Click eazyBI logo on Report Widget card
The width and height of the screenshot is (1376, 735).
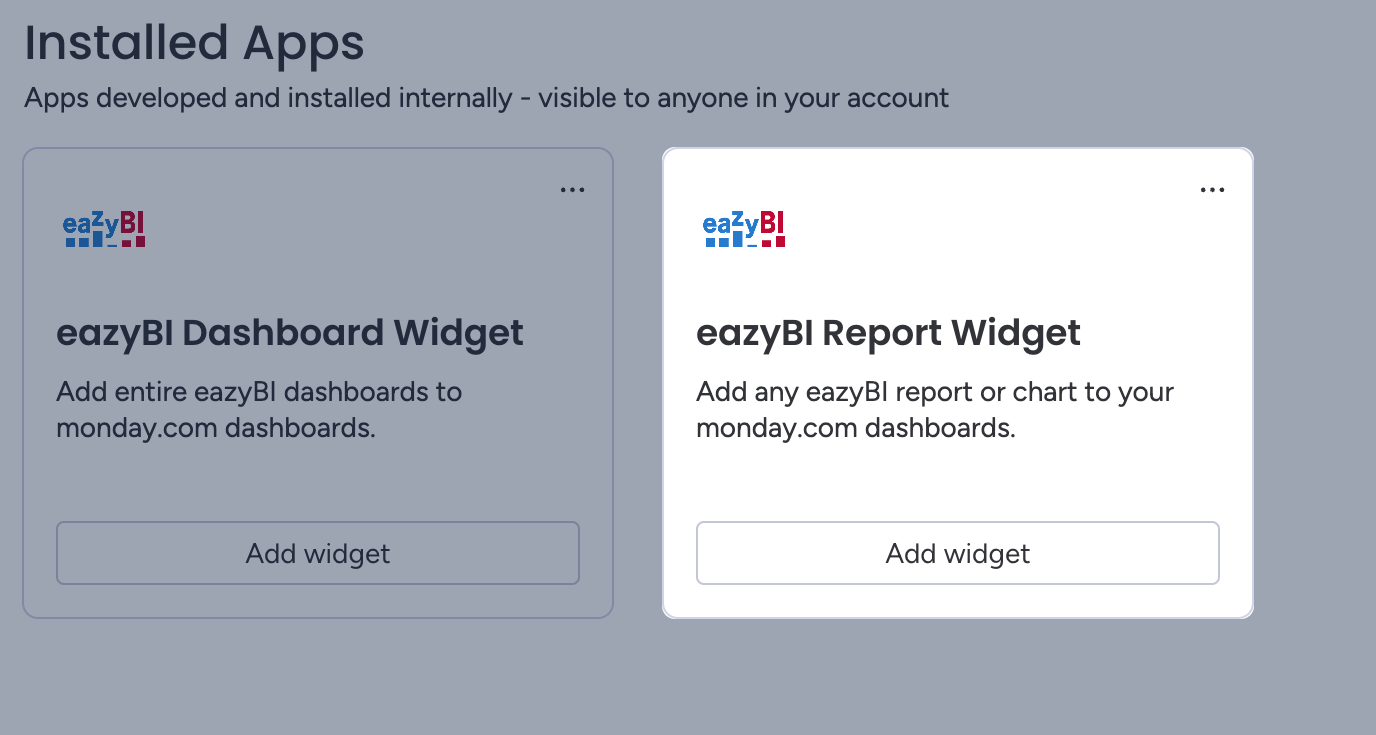[x=745, y=229]
